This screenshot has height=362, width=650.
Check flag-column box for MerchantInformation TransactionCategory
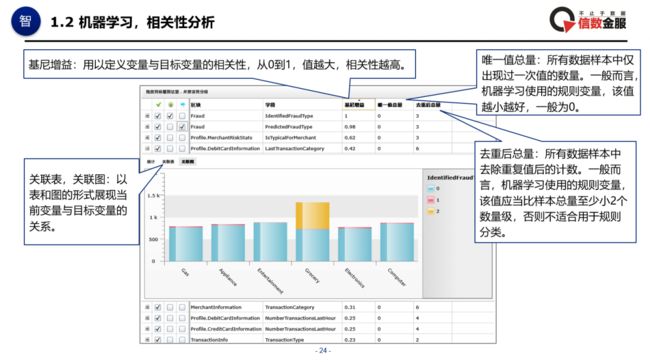click(182, 307)
